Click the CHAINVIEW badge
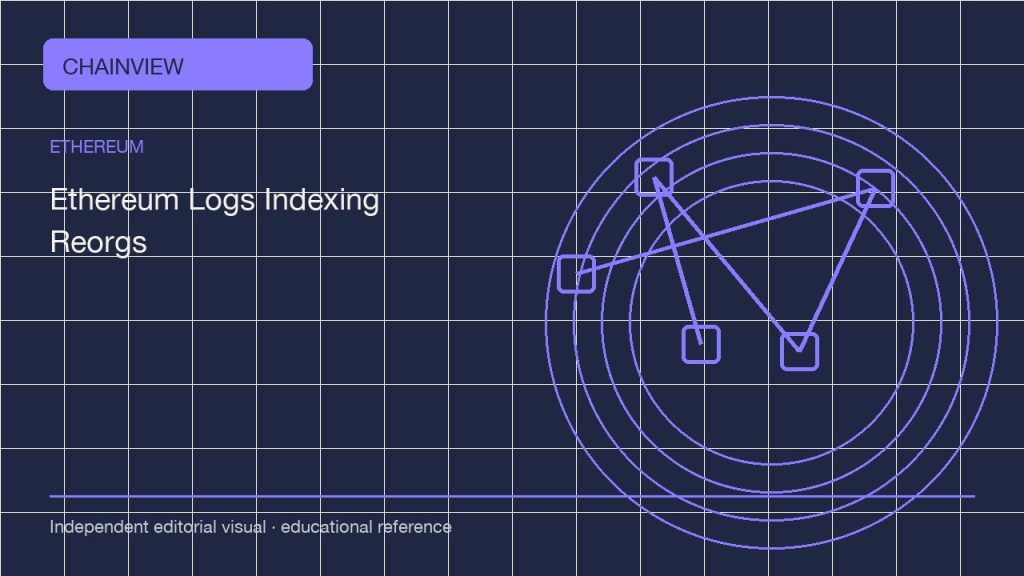1024x576 pixels. pos(178,65)
